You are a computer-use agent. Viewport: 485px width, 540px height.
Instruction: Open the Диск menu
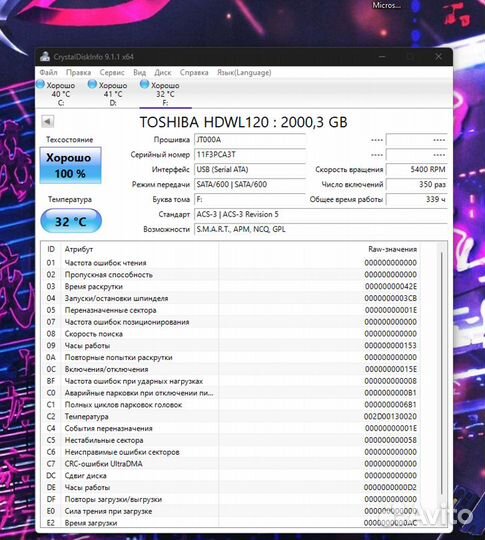tap(163, 73)
